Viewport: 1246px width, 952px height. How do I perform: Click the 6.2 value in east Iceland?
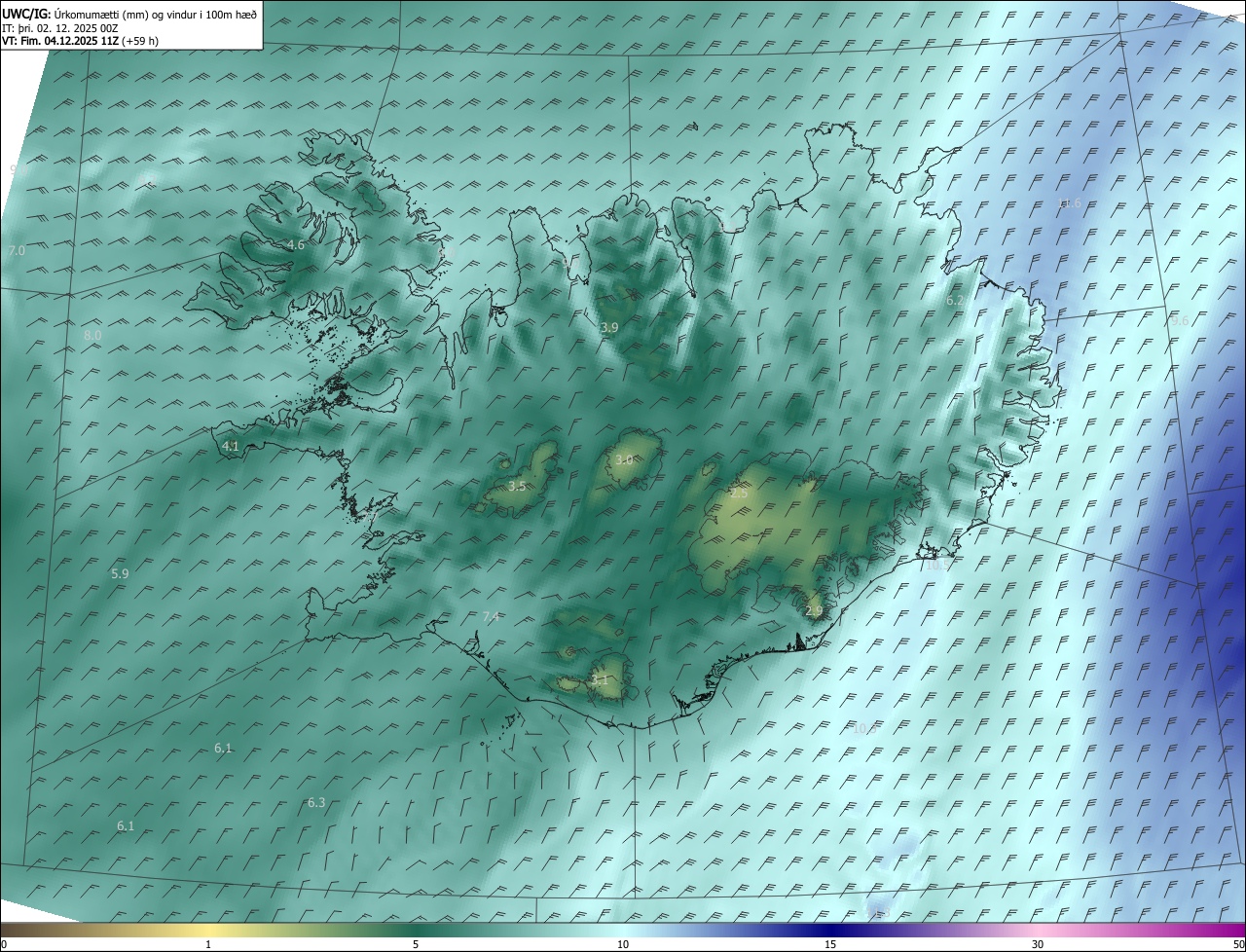coord(955,302)
